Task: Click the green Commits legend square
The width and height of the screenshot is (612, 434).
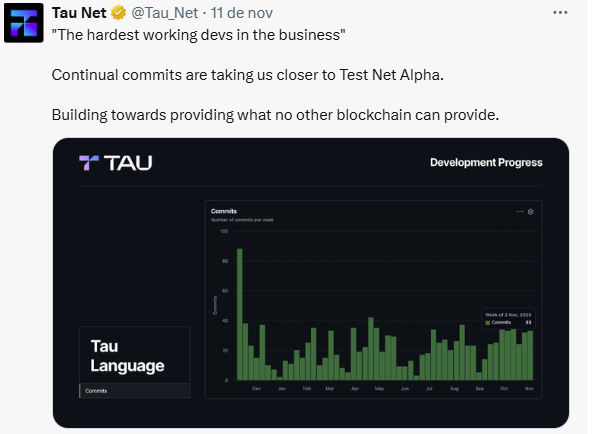Action: coord(487,323)
